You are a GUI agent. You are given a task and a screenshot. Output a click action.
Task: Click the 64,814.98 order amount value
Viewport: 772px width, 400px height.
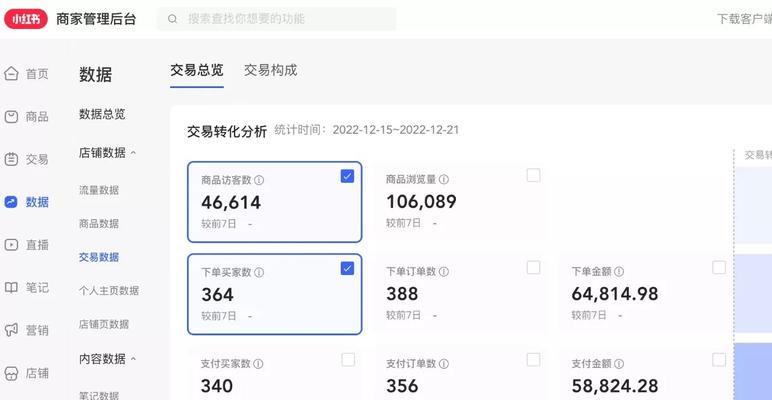(x=615, y=294)
